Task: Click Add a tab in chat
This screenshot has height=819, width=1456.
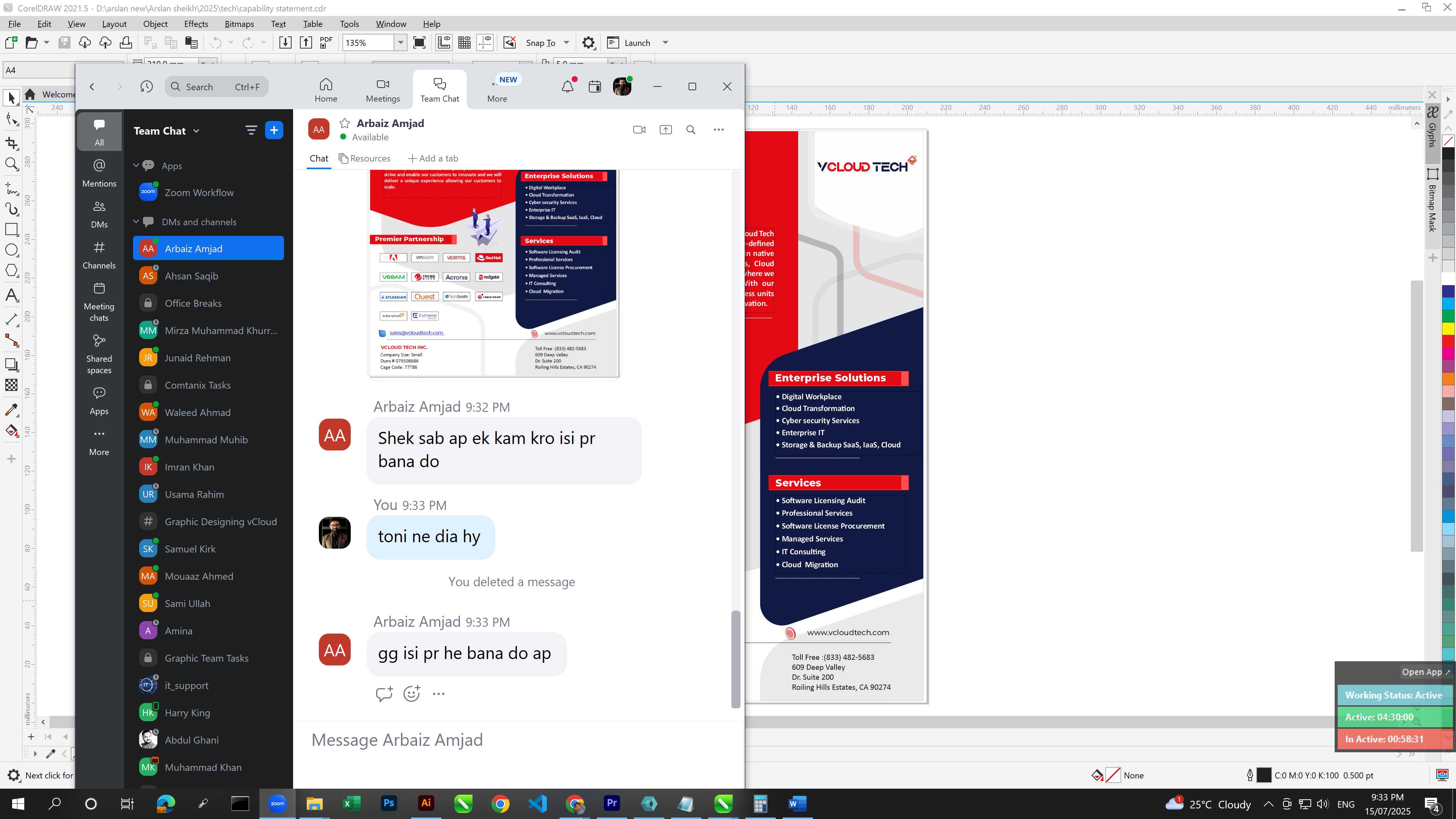Action: coord(433,158)
